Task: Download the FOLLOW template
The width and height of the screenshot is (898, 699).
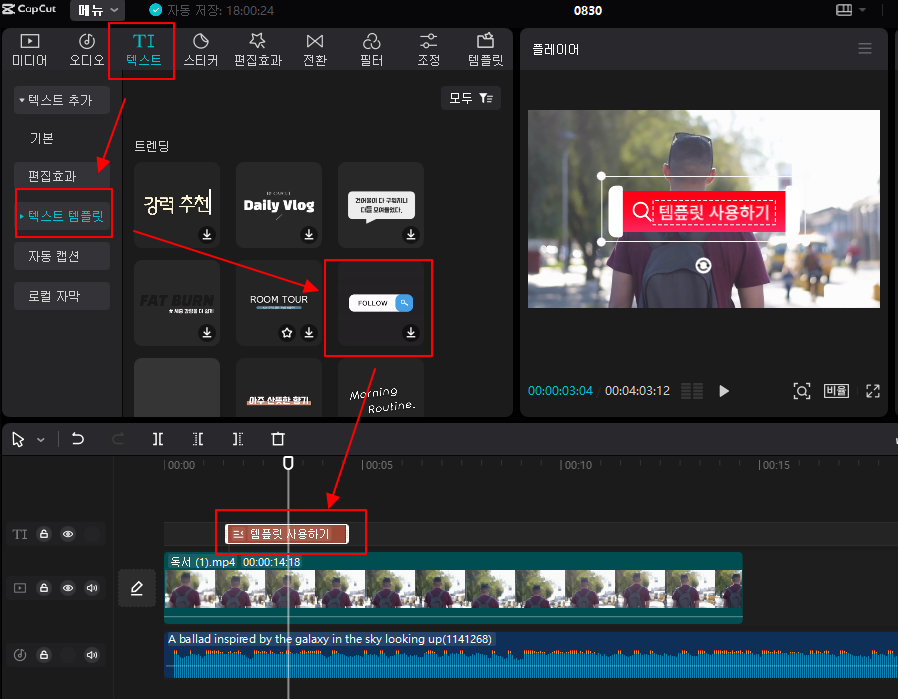Action: click(411, 333)
